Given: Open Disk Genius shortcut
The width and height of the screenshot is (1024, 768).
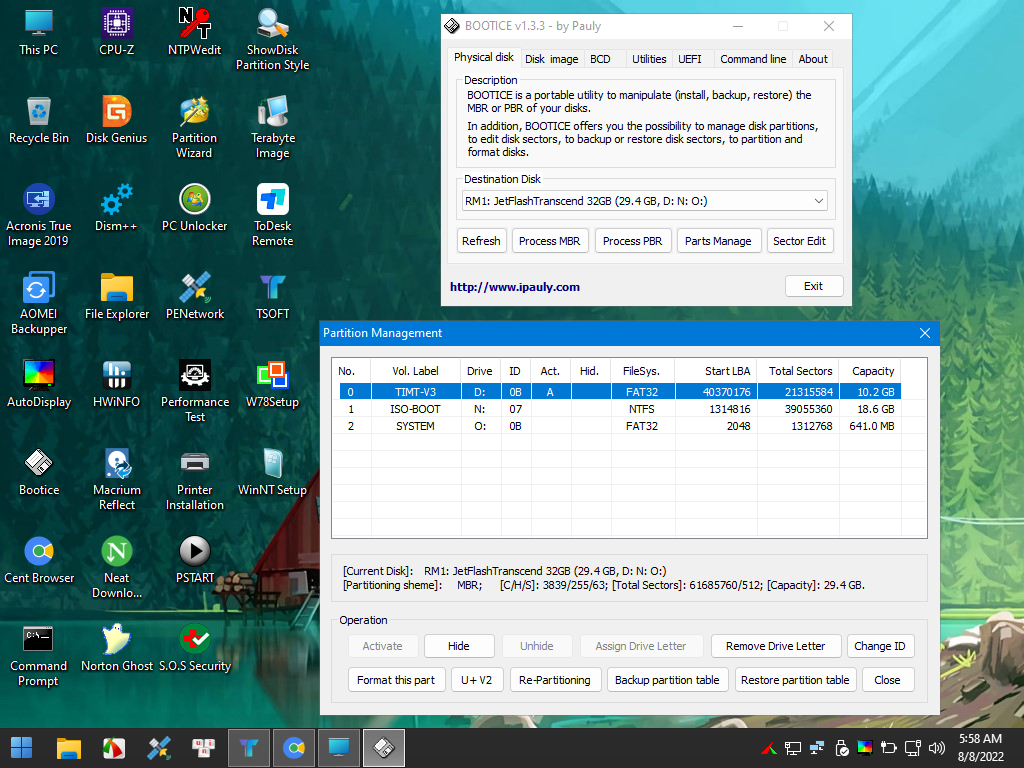Looking at the screenshot, I should (x=117, y=120).
